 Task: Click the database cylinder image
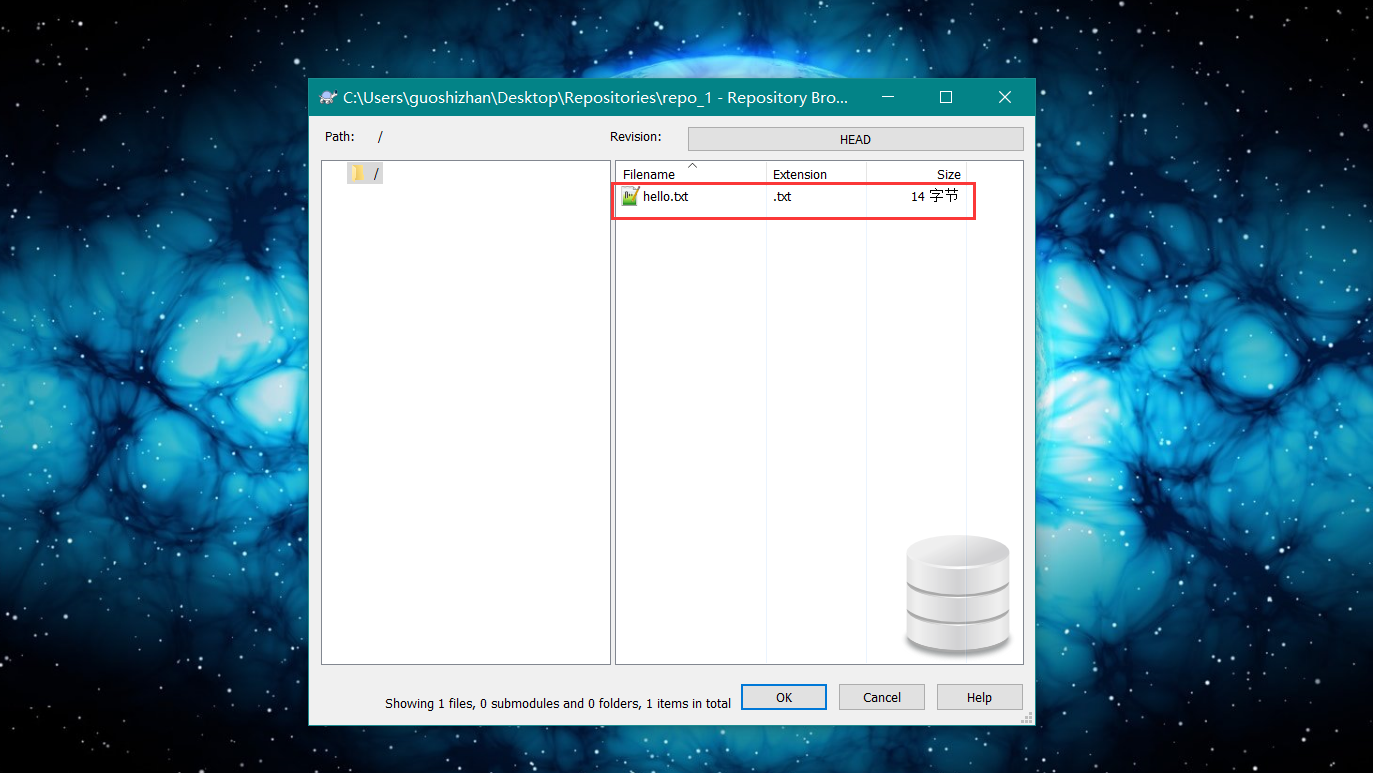pyautogui.click(x=957, y=596)
